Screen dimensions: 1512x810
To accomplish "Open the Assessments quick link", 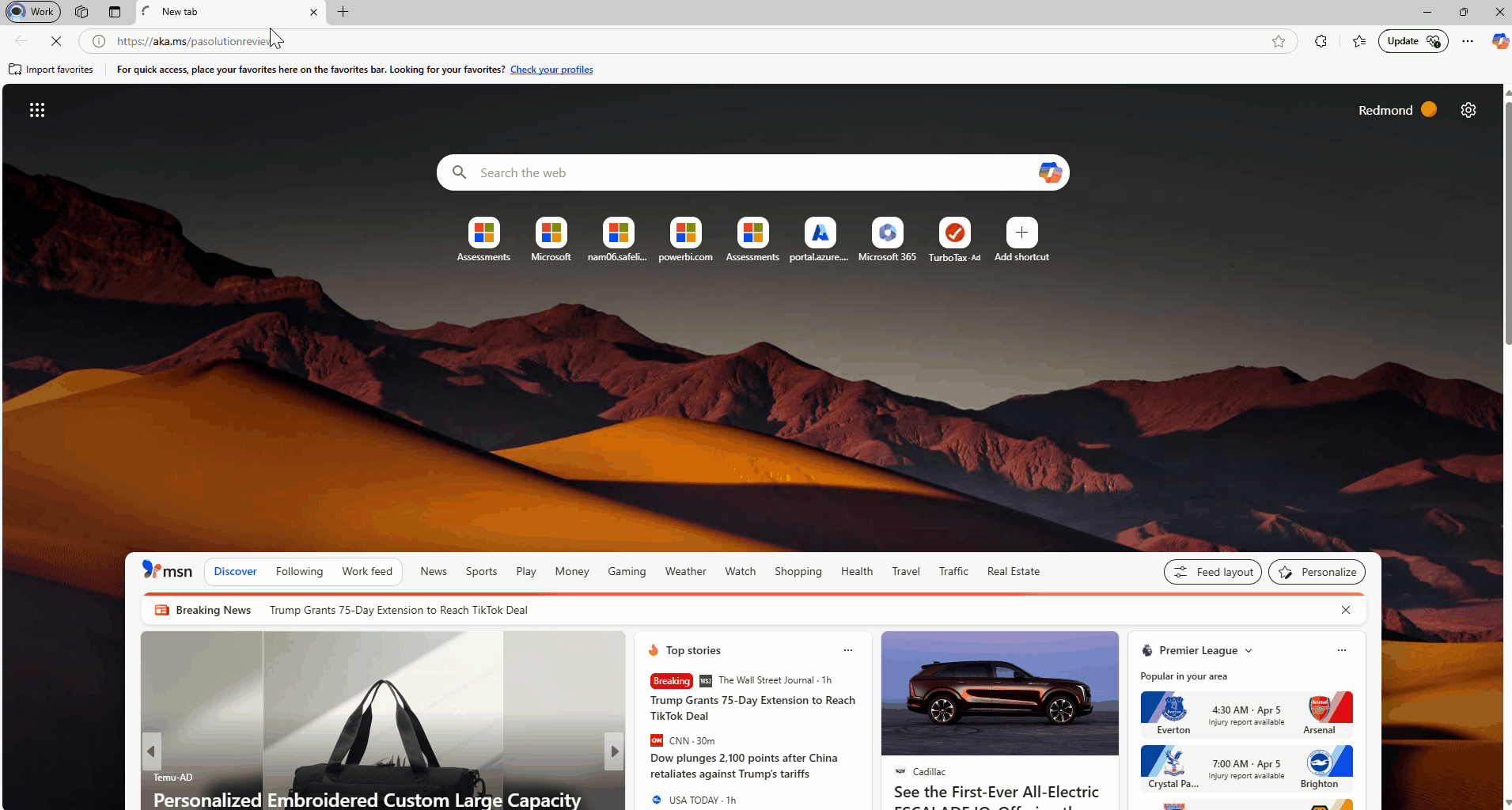I will (483, 237).
